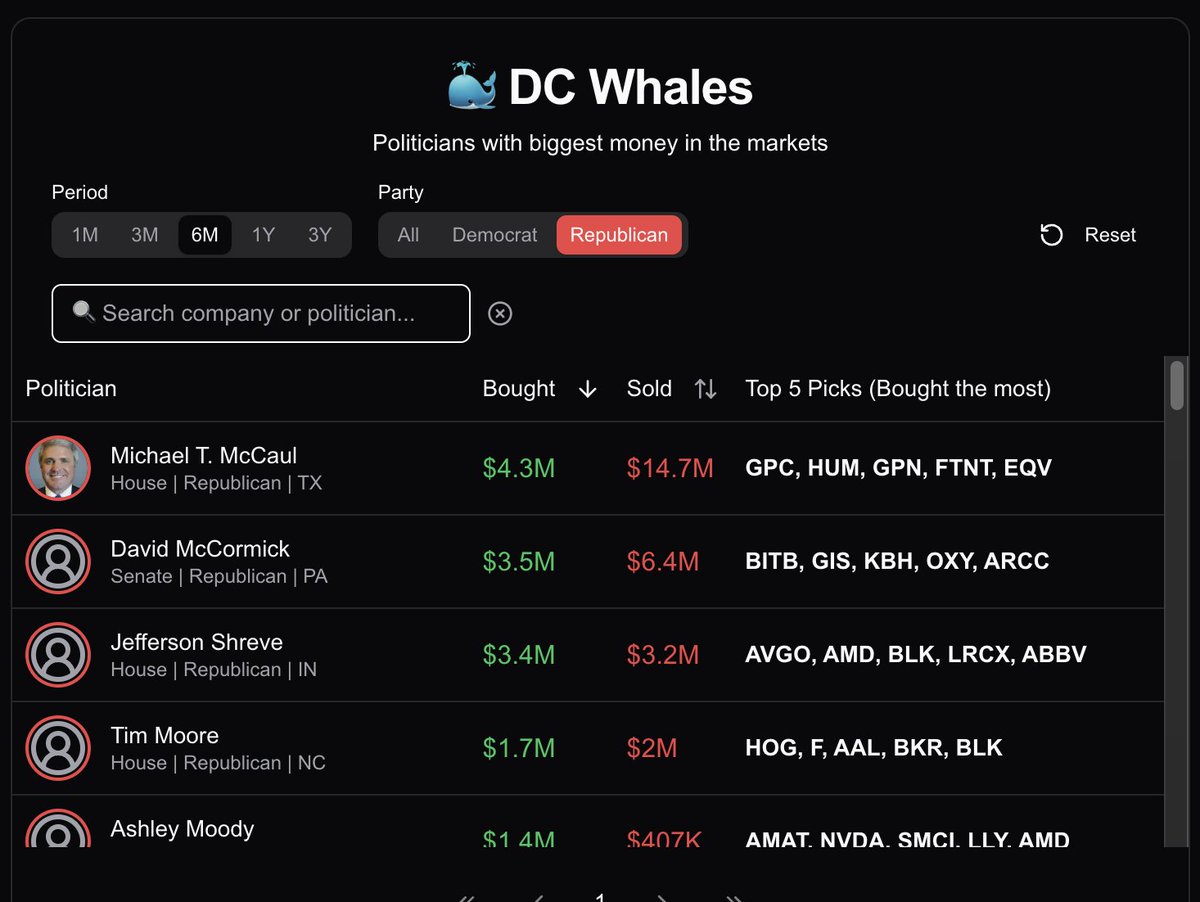Click David McCormick's avatar icon
1200x902 pixels.
(58, 562)
